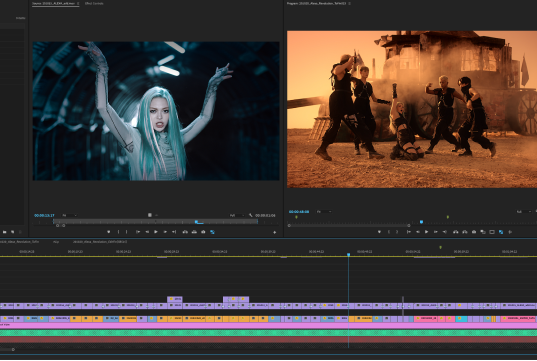
Task: Export frame from Source Monitor
Action: click(203, 232)
